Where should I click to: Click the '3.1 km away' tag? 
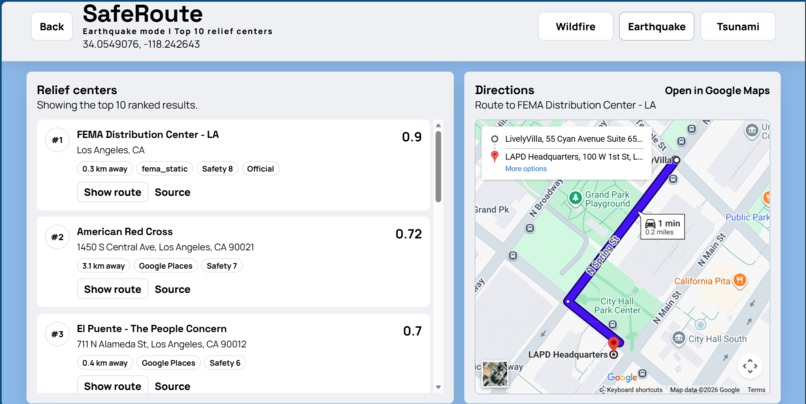pyautogui.click(x=103, y=266)
